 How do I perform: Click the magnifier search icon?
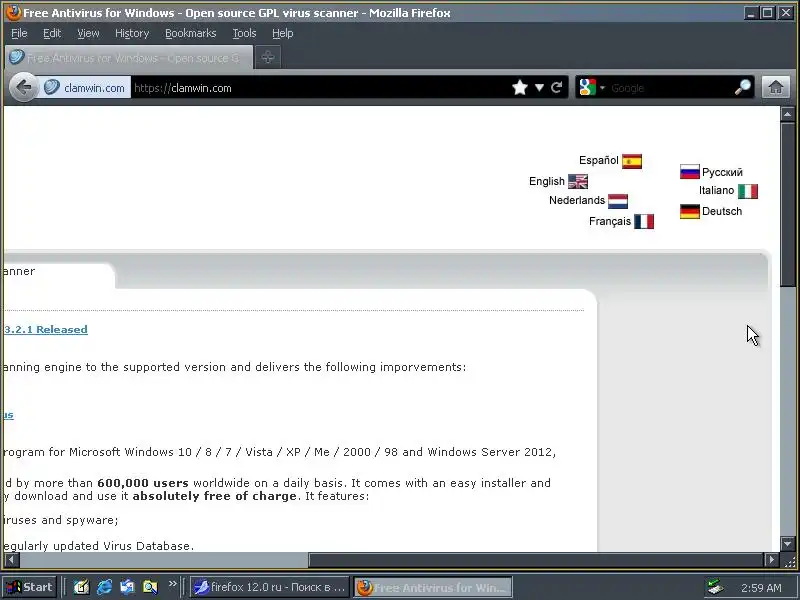[x=742, y=88]
